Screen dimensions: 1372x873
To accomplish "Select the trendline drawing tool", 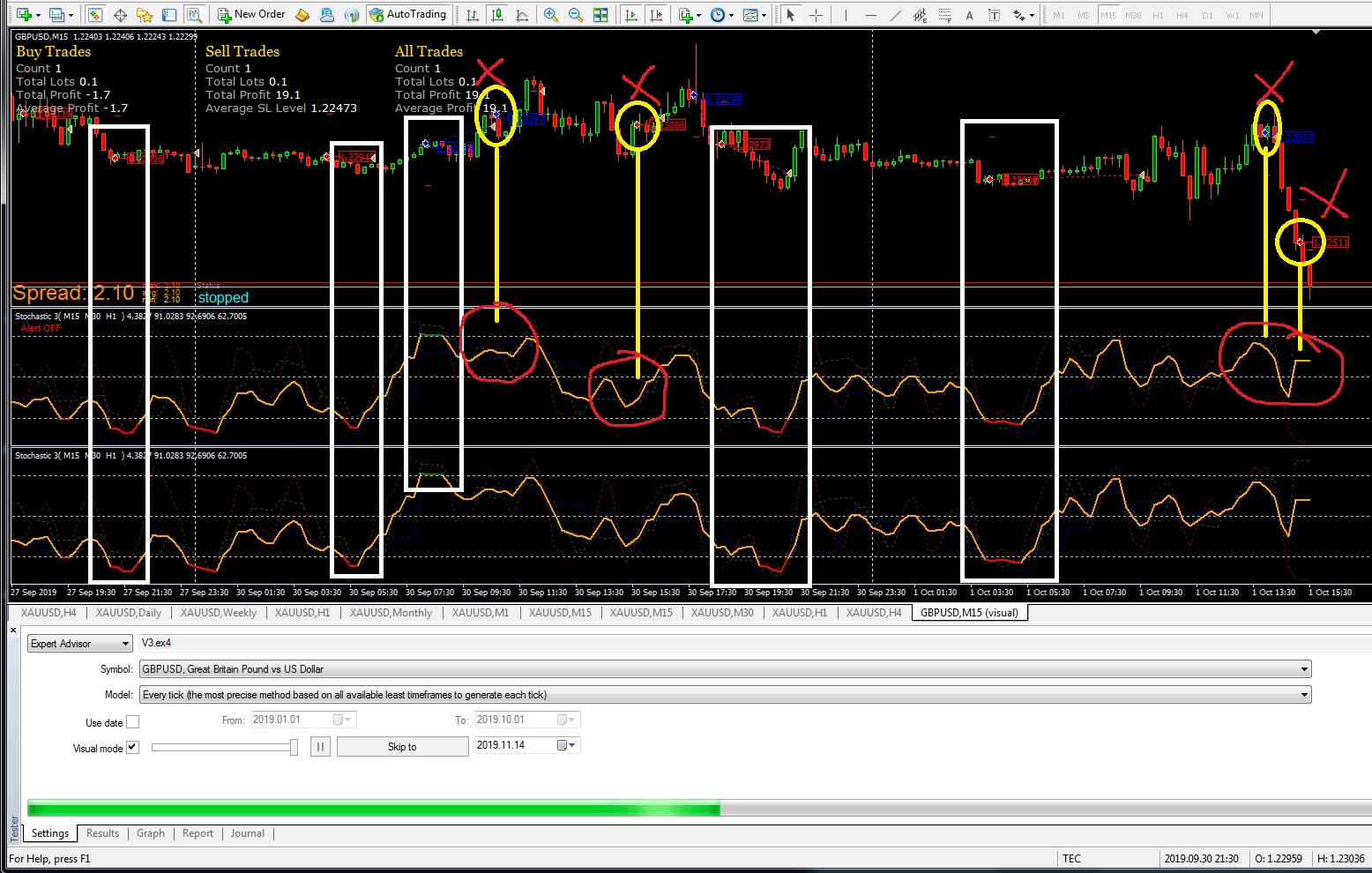I will pyautogui.click(x=896, y=15).
